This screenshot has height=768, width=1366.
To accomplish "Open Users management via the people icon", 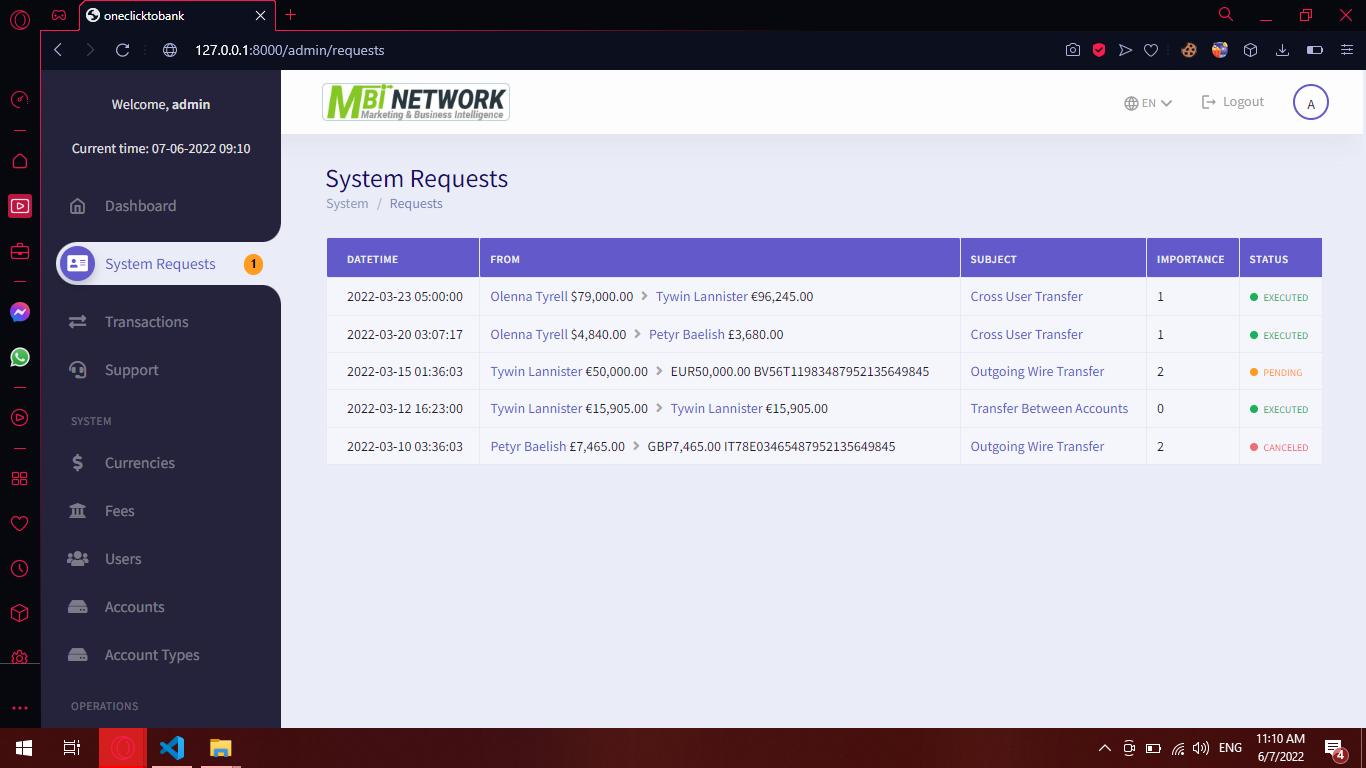I will click(x=78, y=558).
